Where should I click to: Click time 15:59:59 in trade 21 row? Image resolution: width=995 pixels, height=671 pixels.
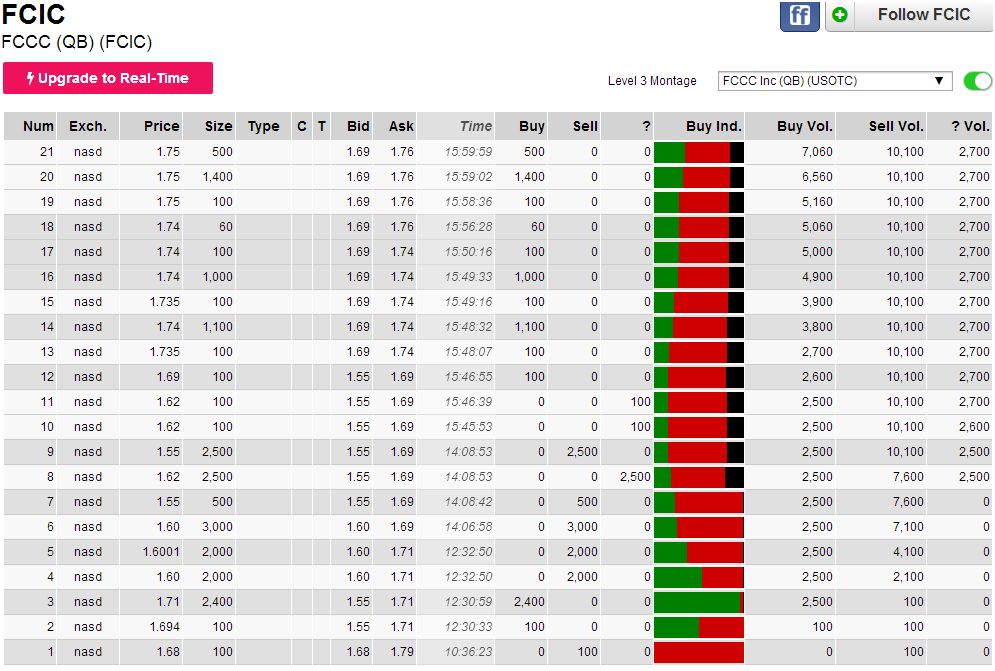pos(468,152)
